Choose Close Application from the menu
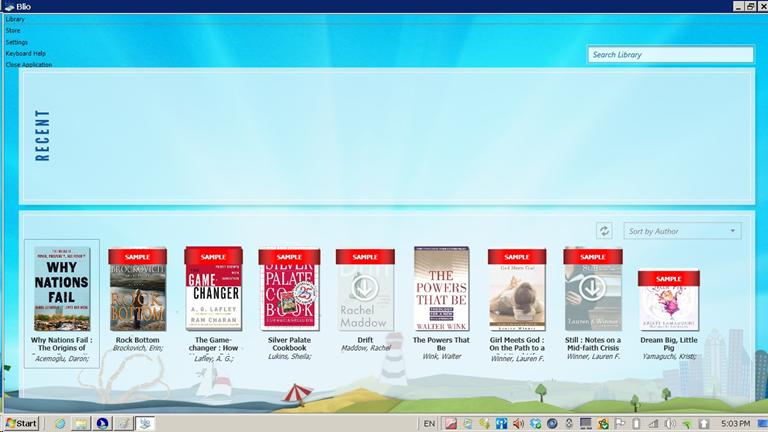 29,65
